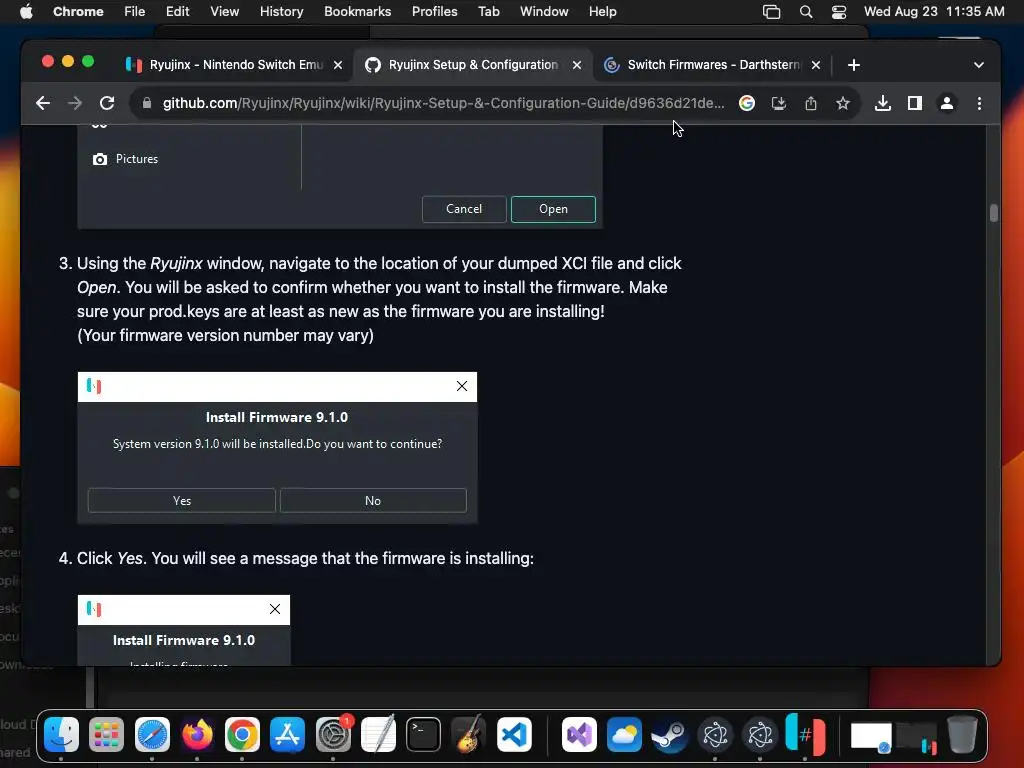The width and height of the screenshot is (1024, 768).
Task: Open the Chrome profile avatar icon
Action: pos(946,103)
